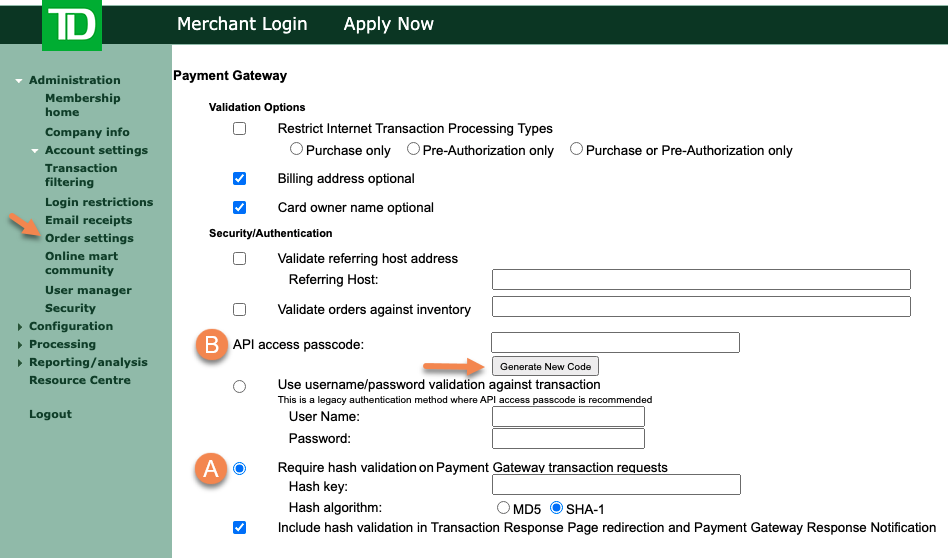Open the Merchant Login tab

[x=242, y=24]
